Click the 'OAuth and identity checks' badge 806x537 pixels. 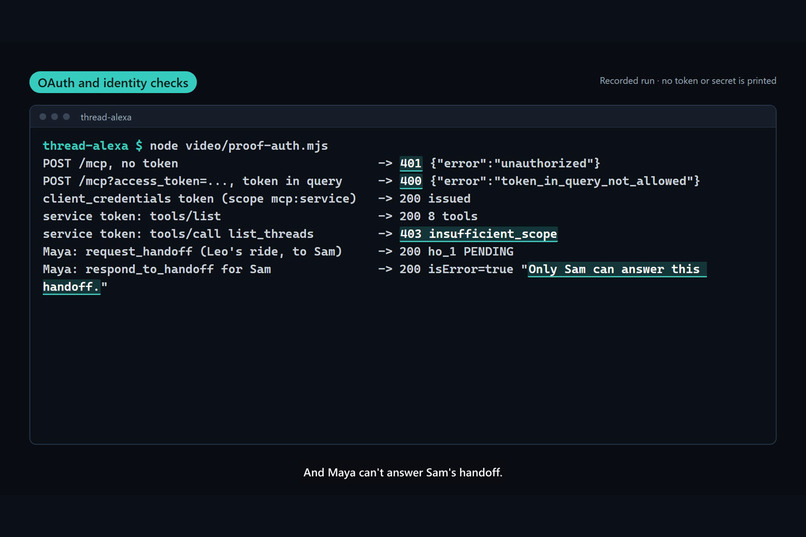[113, 82]
